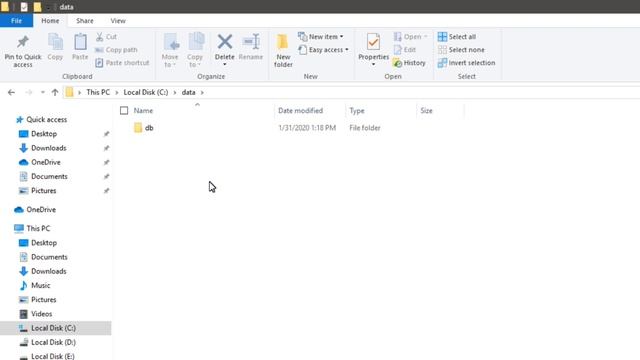Image resolution: width=640 pixels, height=360 pixels.
Task: Click Select none icon
Action: pyautogui.click(x=442, y=50)
